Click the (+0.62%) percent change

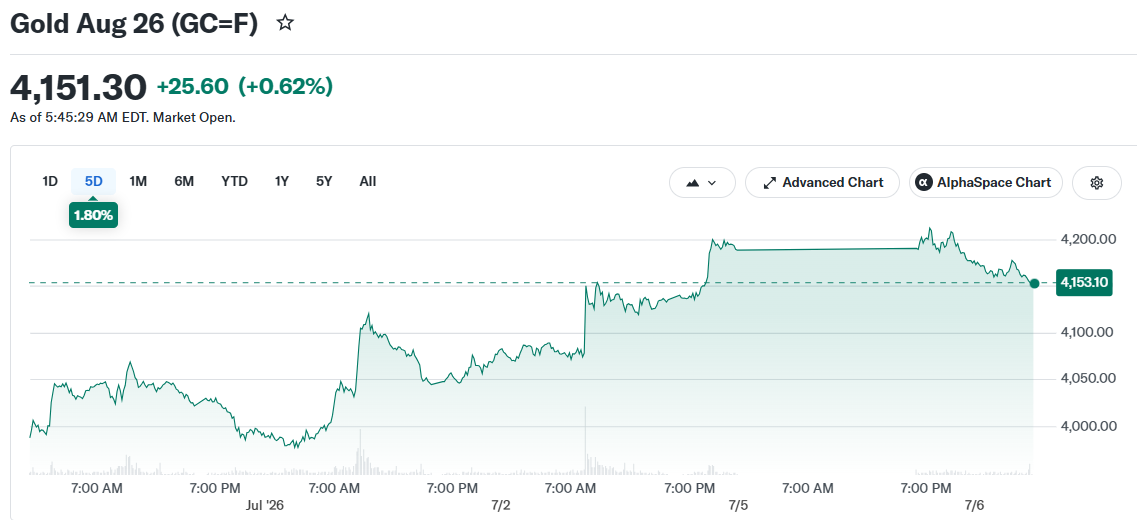click(x=286, y=87)
